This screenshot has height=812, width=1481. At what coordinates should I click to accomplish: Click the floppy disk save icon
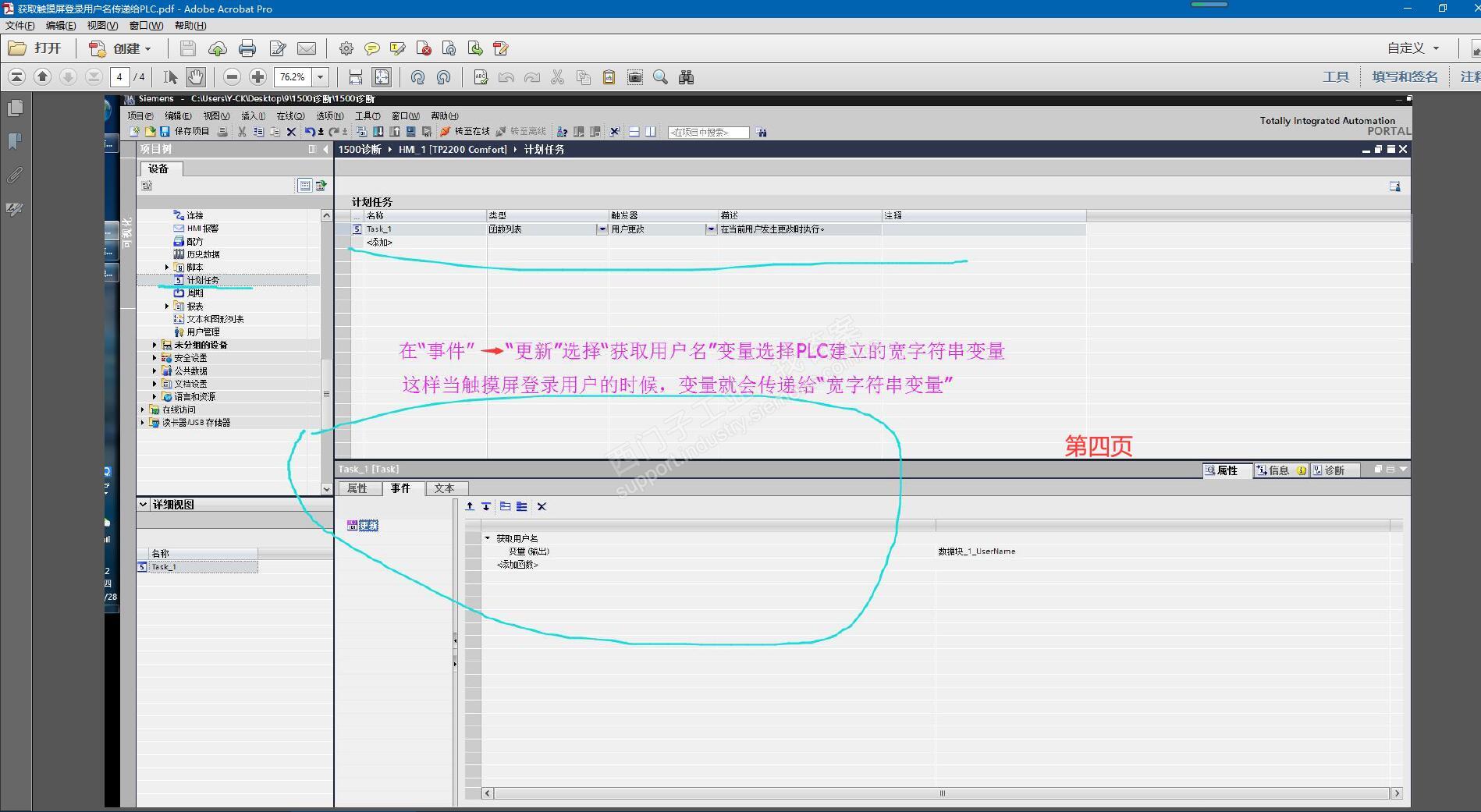(x=188, y=48)
